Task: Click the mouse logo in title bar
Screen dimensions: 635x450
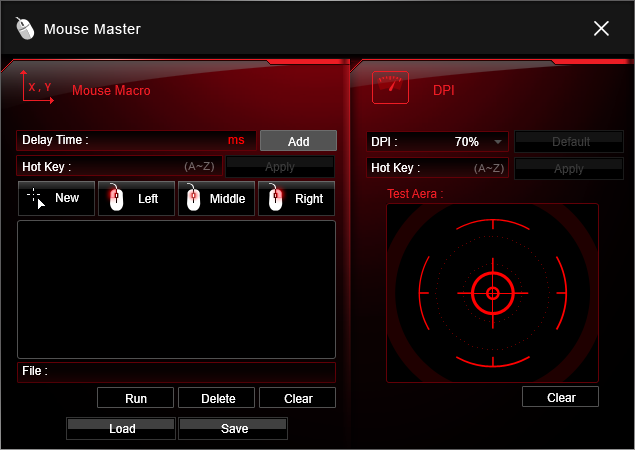Action: coord(25,28)
